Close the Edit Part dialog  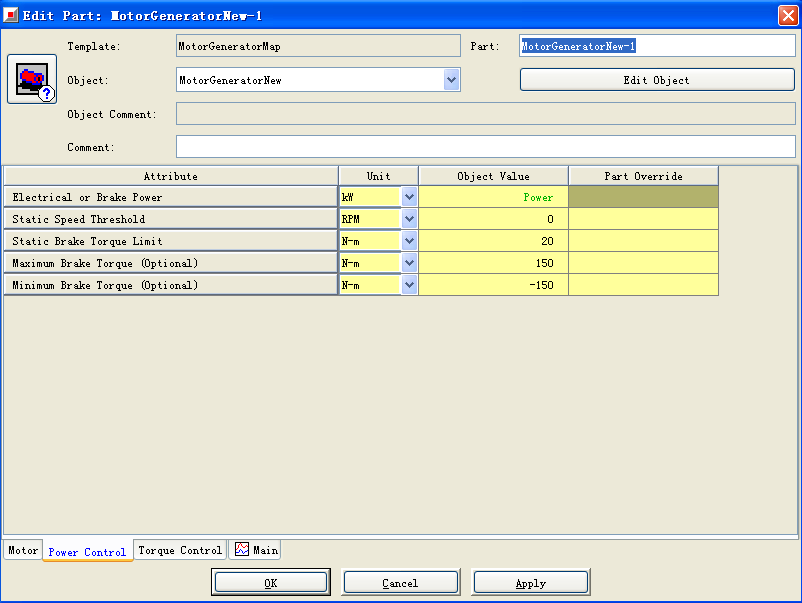[x=787, y=15]
